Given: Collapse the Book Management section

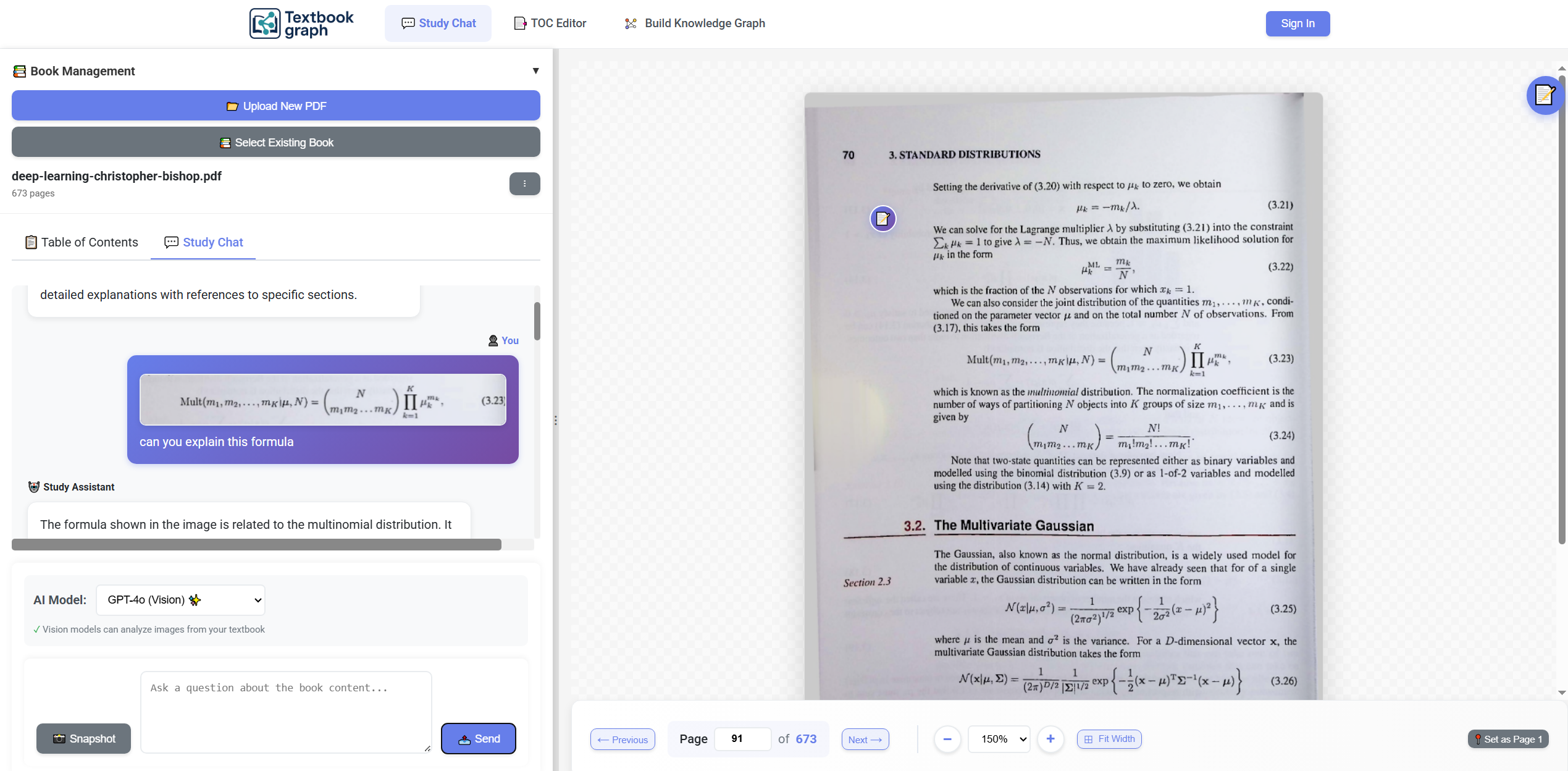Looking at the screenshot, I should (535, 71).
